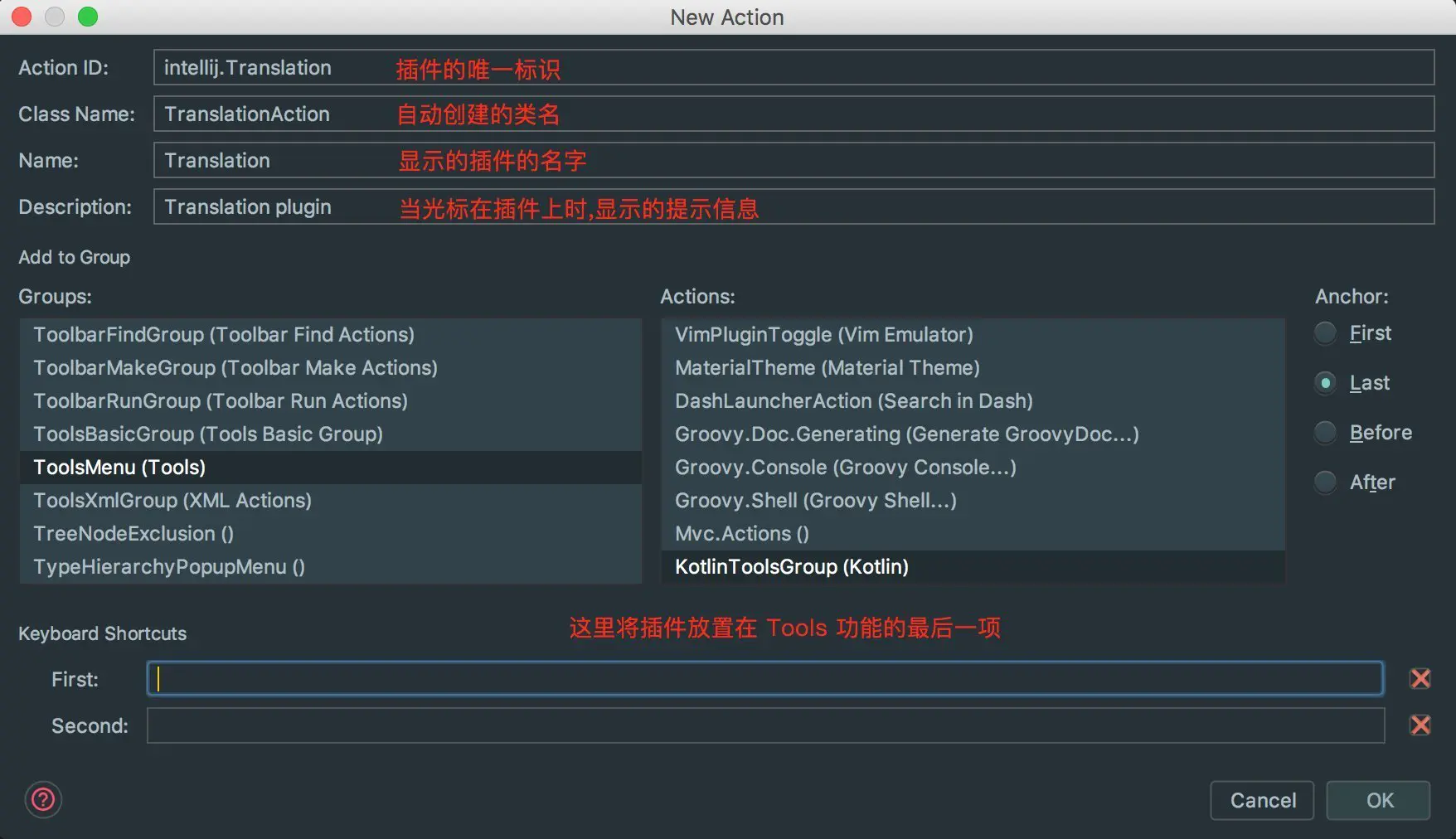This screenshot has width=1456, height=839.
Task: Click the First keyboard shortcut field
Action: (764, 679)
